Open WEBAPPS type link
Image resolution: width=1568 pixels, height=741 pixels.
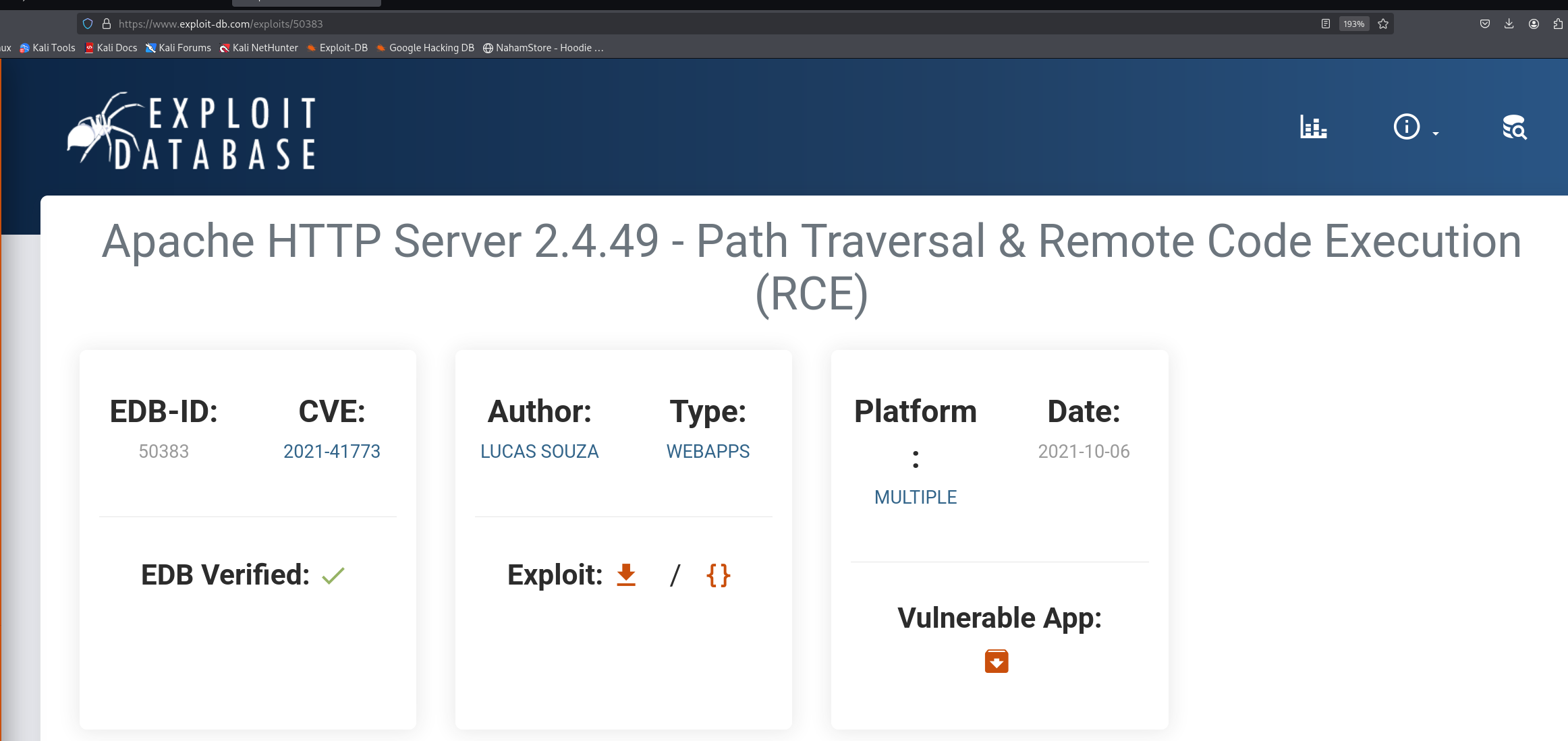(x=708, y=451)
